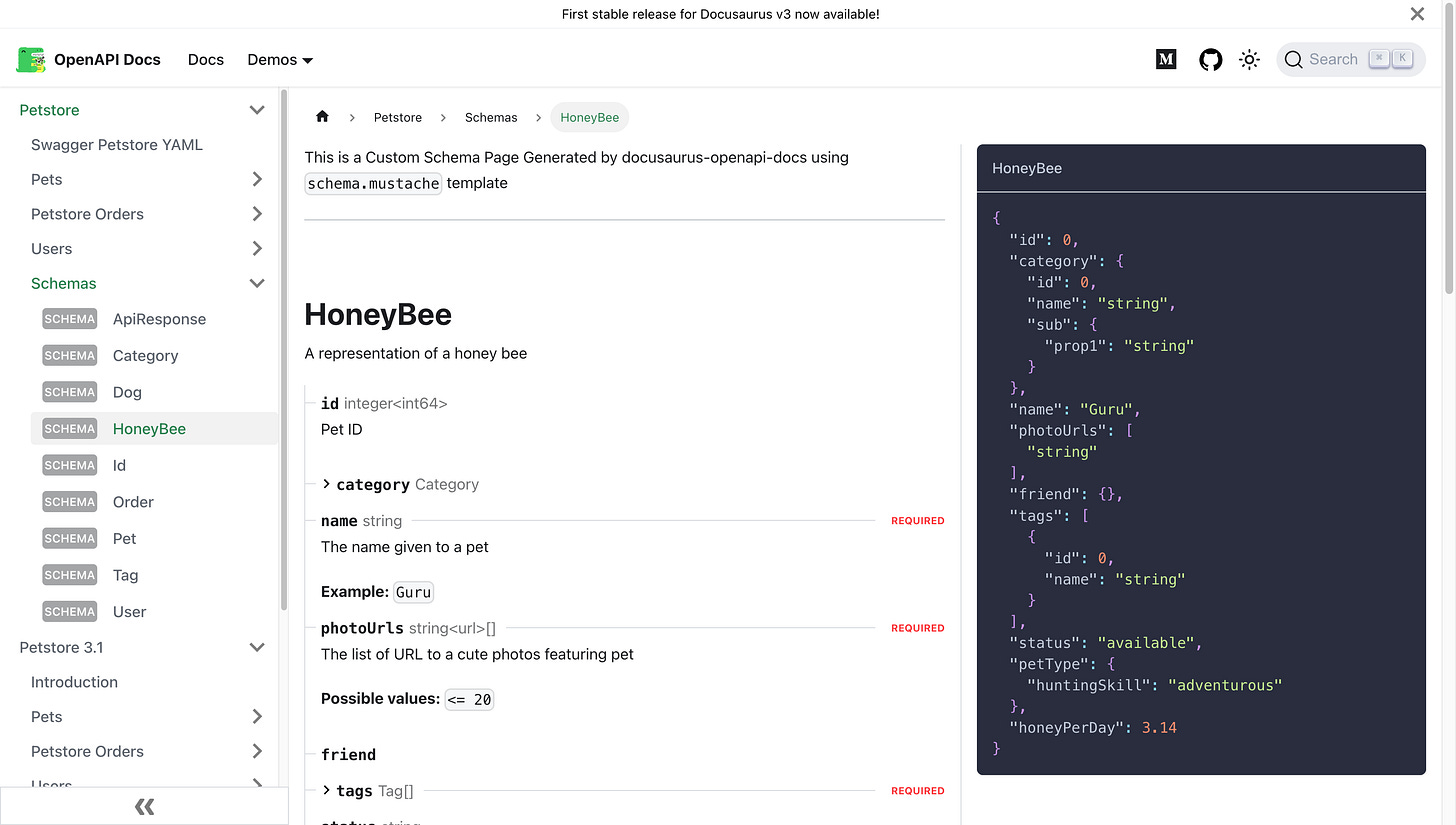1456x825 pixels.
Task: Click the '<= 20' possible values badge
Action: (469, 699)
